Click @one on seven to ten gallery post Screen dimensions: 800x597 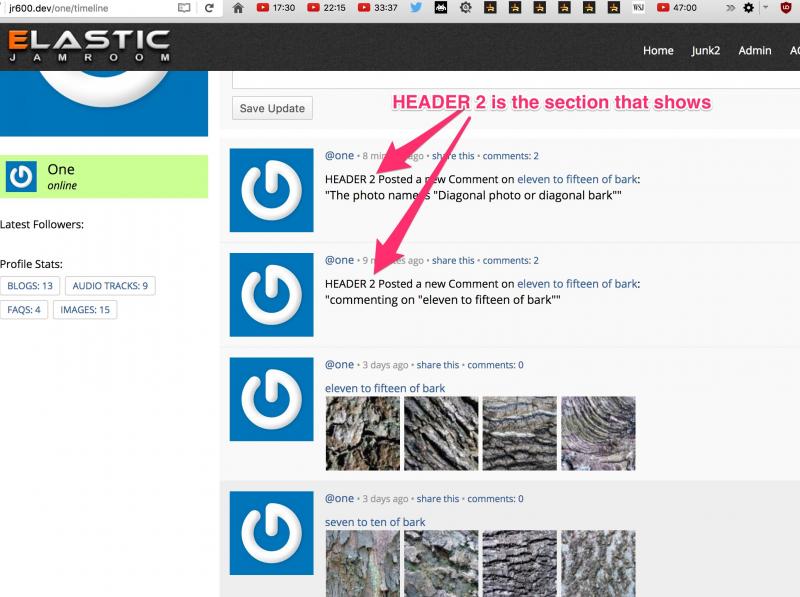(339, 499)
